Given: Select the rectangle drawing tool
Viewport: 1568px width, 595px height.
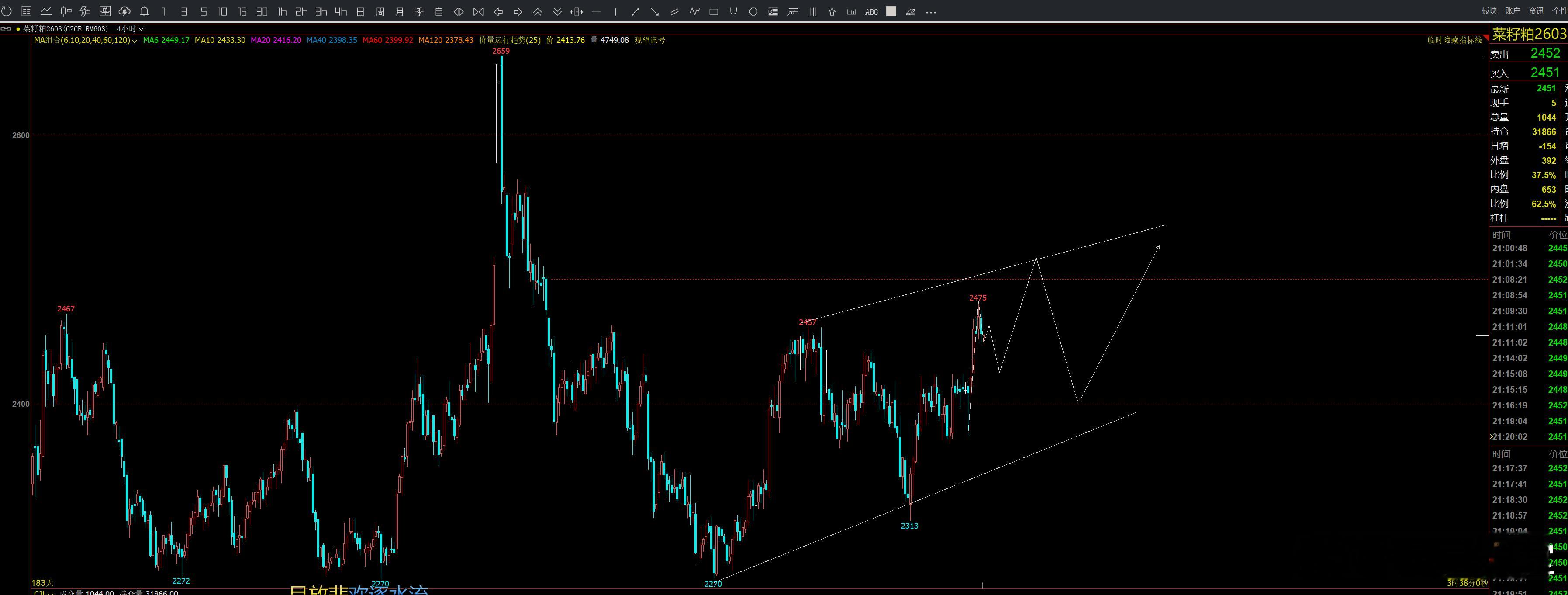Looking at the screenshot, I should 714,11.
